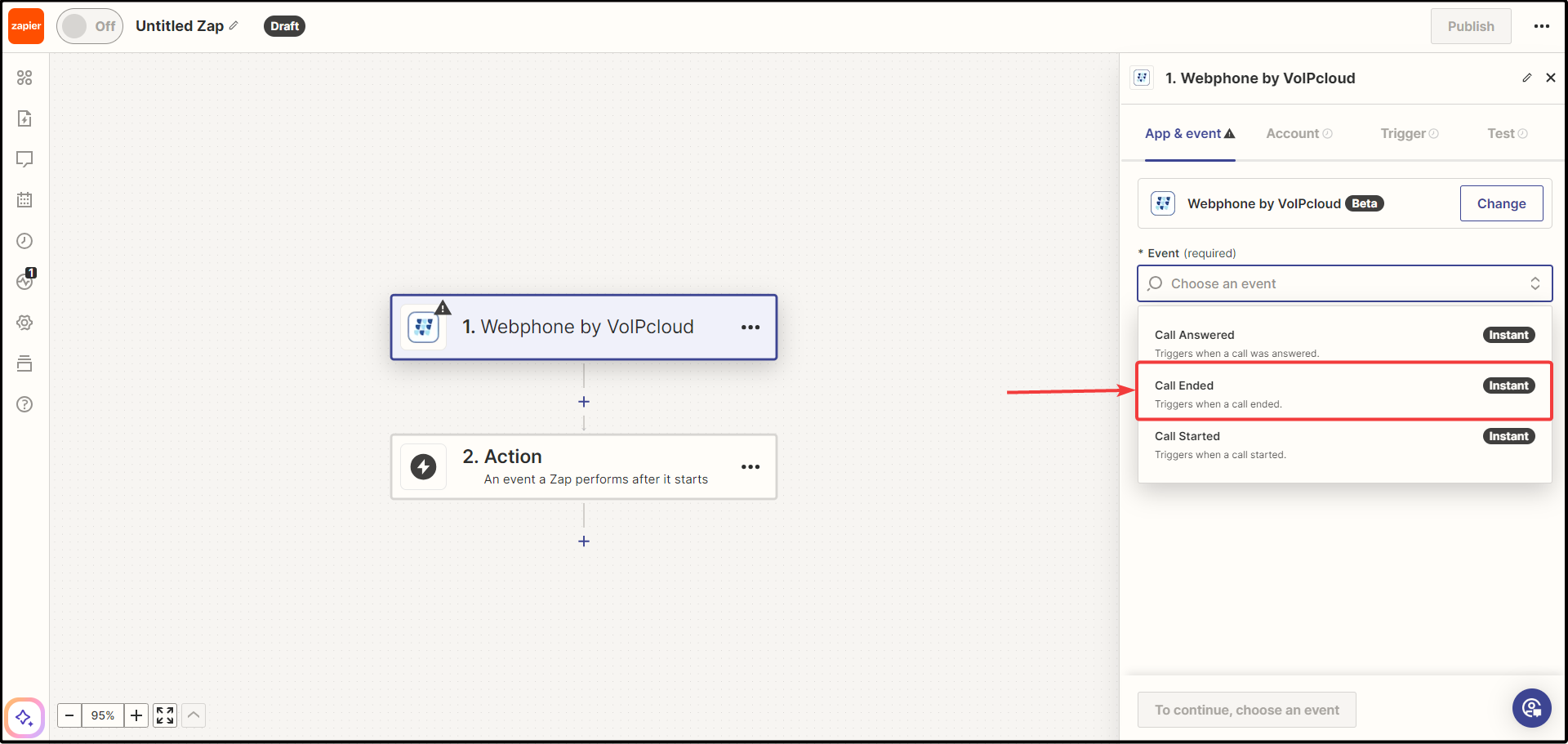Select the Call Ended event option

[x=1344, y=393]
